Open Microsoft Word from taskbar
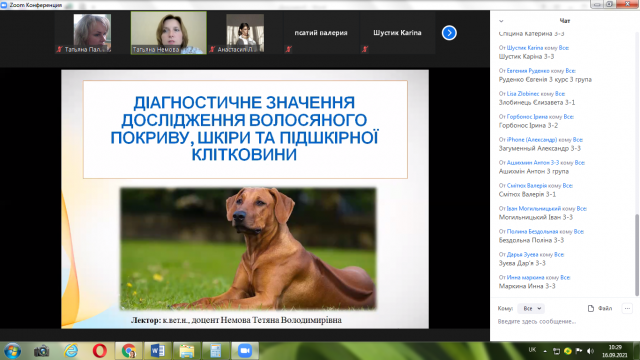This screenshot has width=640, height=360. 158,351
